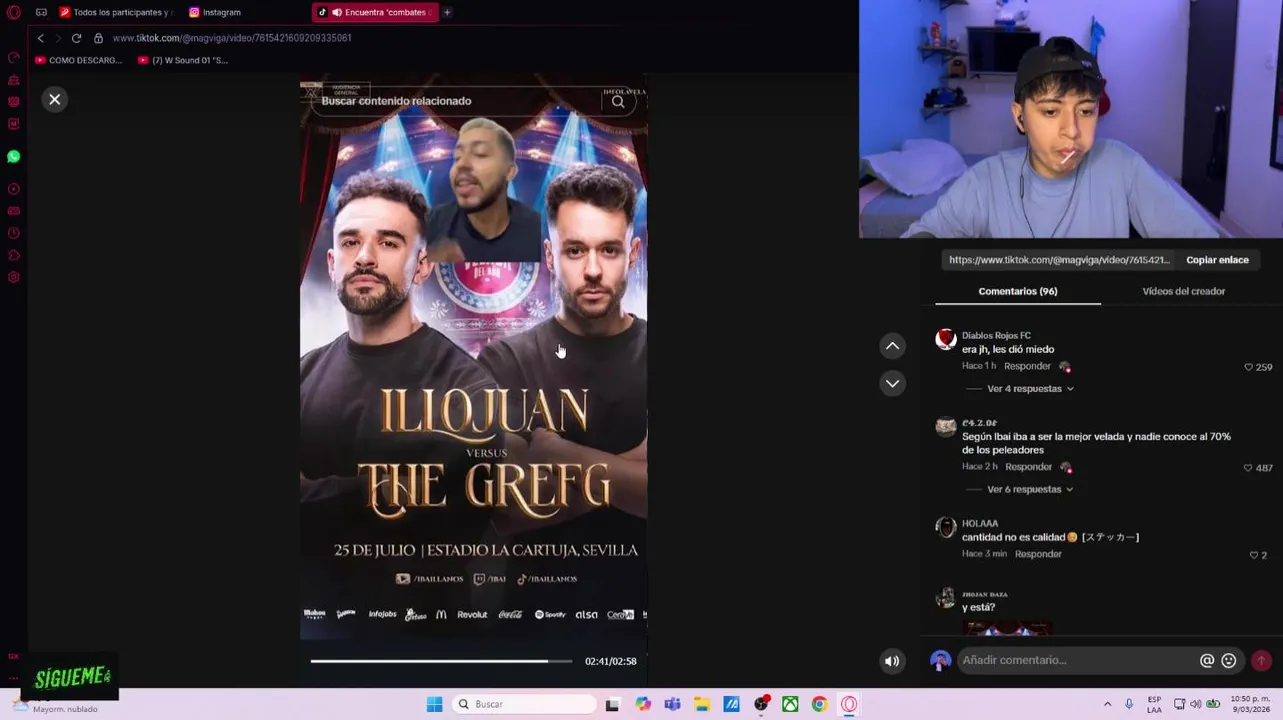Insert a mention with the @ icon
The width and height of the screenshot is (1283, 720).
pos(1207,660)
